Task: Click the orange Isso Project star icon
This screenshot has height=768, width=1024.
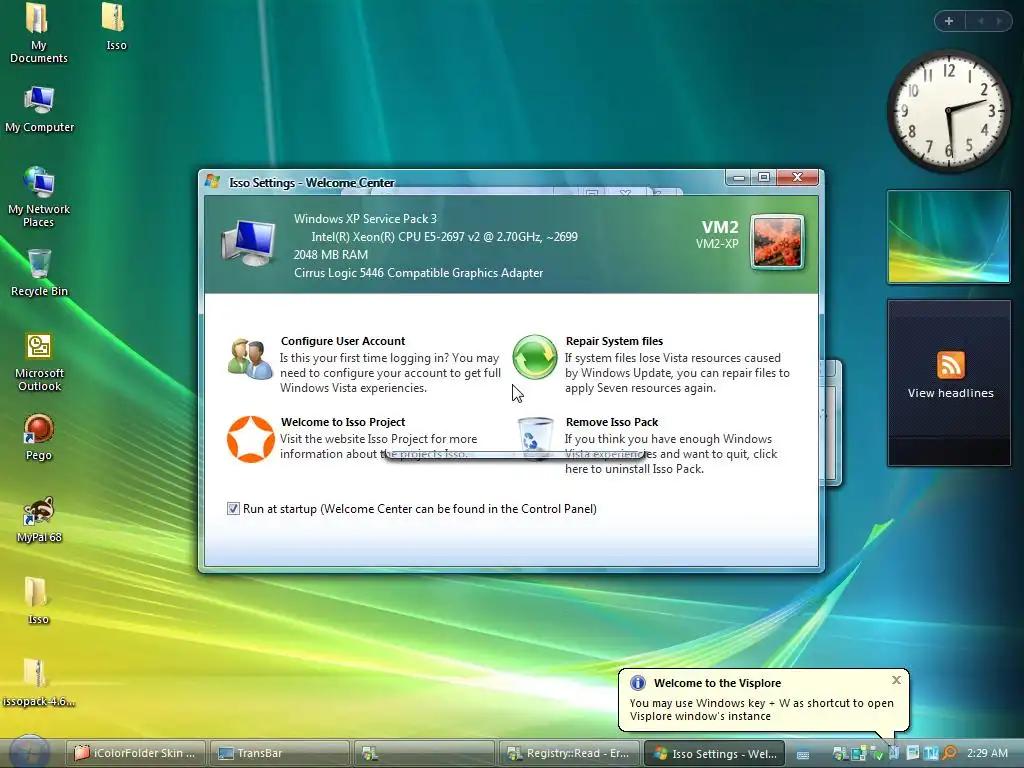Action: pos(250,439)
